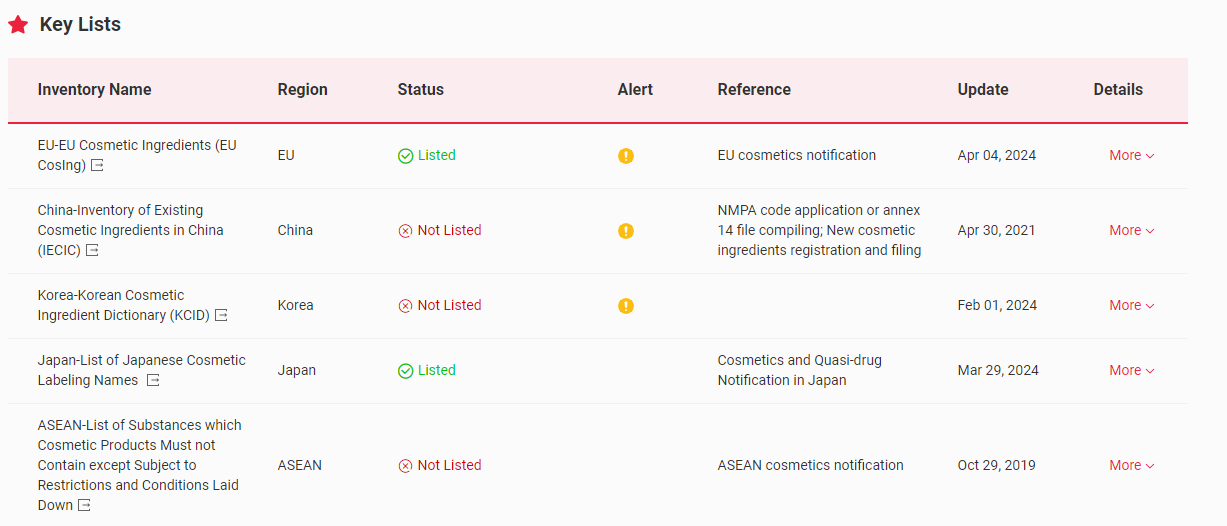This screenshot has width=1227, height=526.
Task: Click the red star Key Lists icon
Action: (x=18, y=25)
